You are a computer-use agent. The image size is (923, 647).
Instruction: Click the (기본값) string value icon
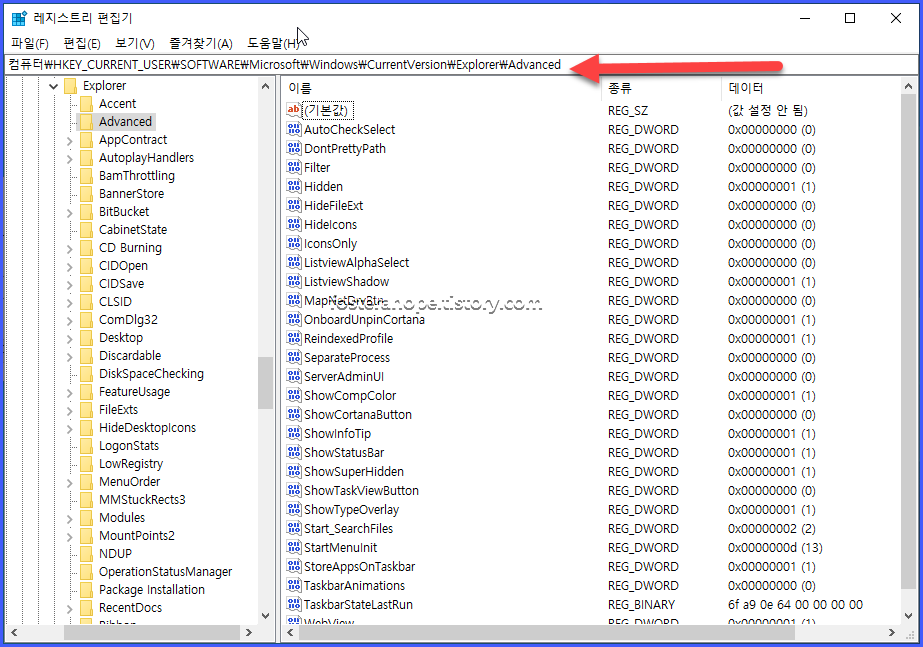[293, 110]
